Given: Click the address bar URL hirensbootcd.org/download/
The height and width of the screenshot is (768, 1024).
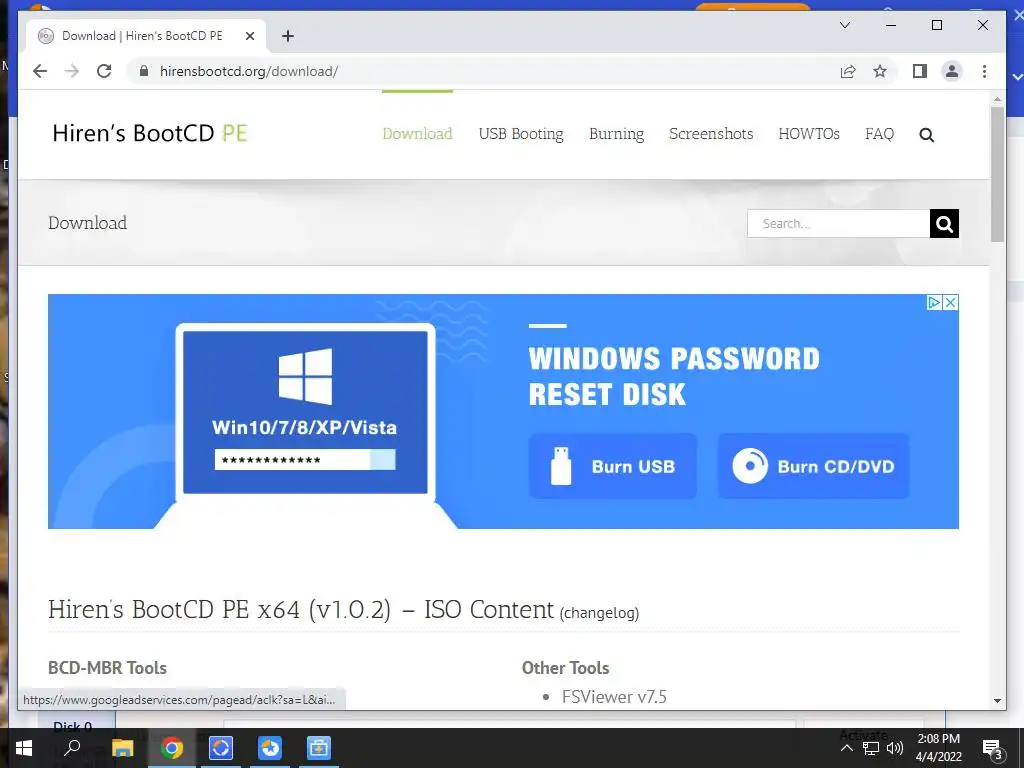Looking at the screenshot, I should [x=249, y=71].
